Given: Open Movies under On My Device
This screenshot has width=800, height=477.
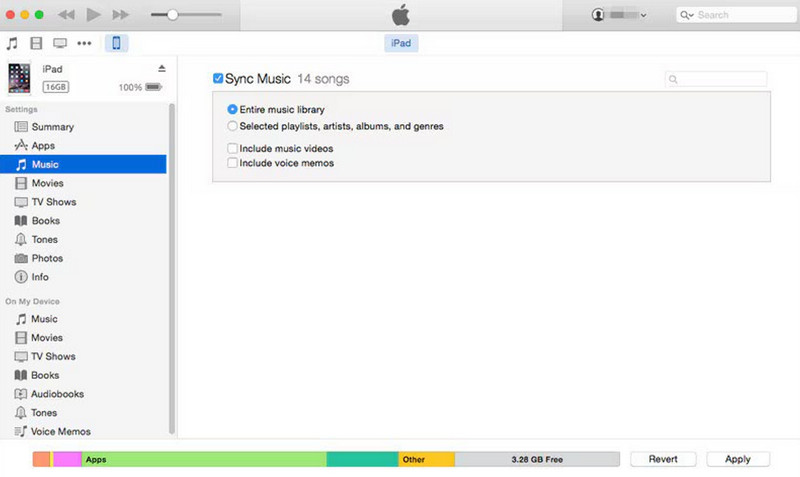Looking at the screenshot, I should tap(83, 338).
